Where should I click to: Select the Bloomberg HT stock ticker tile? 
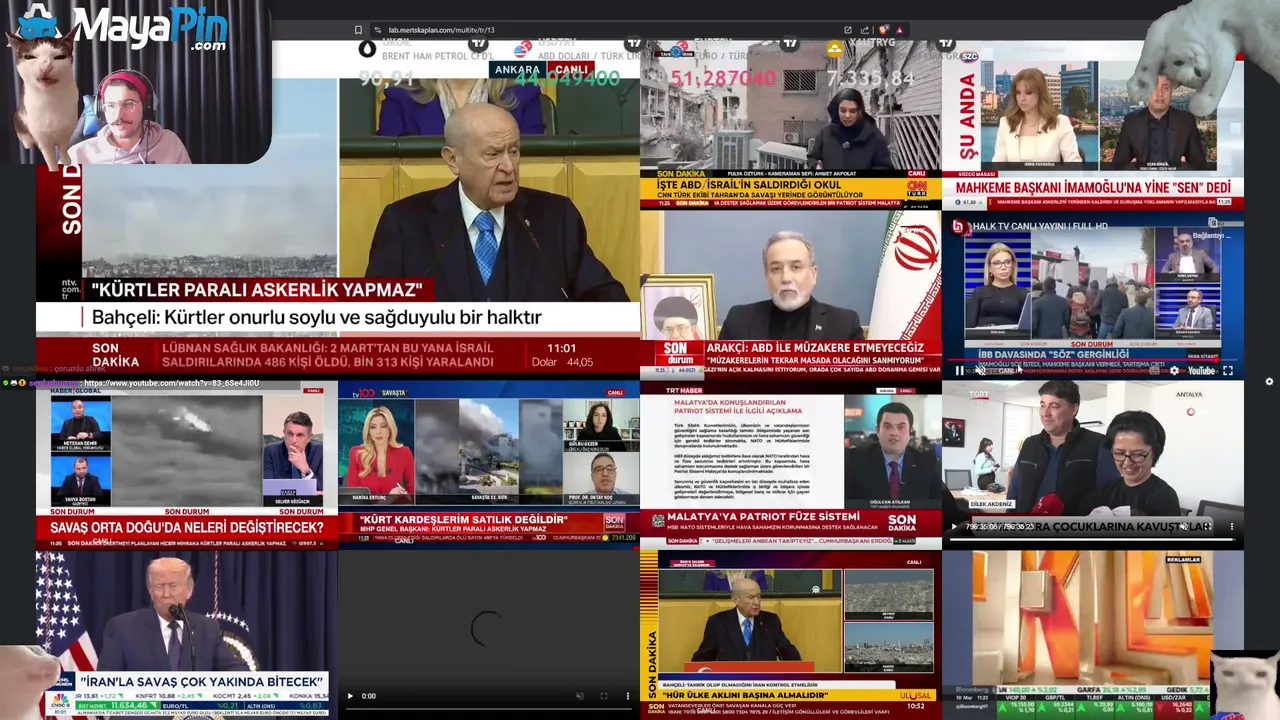1093,634
